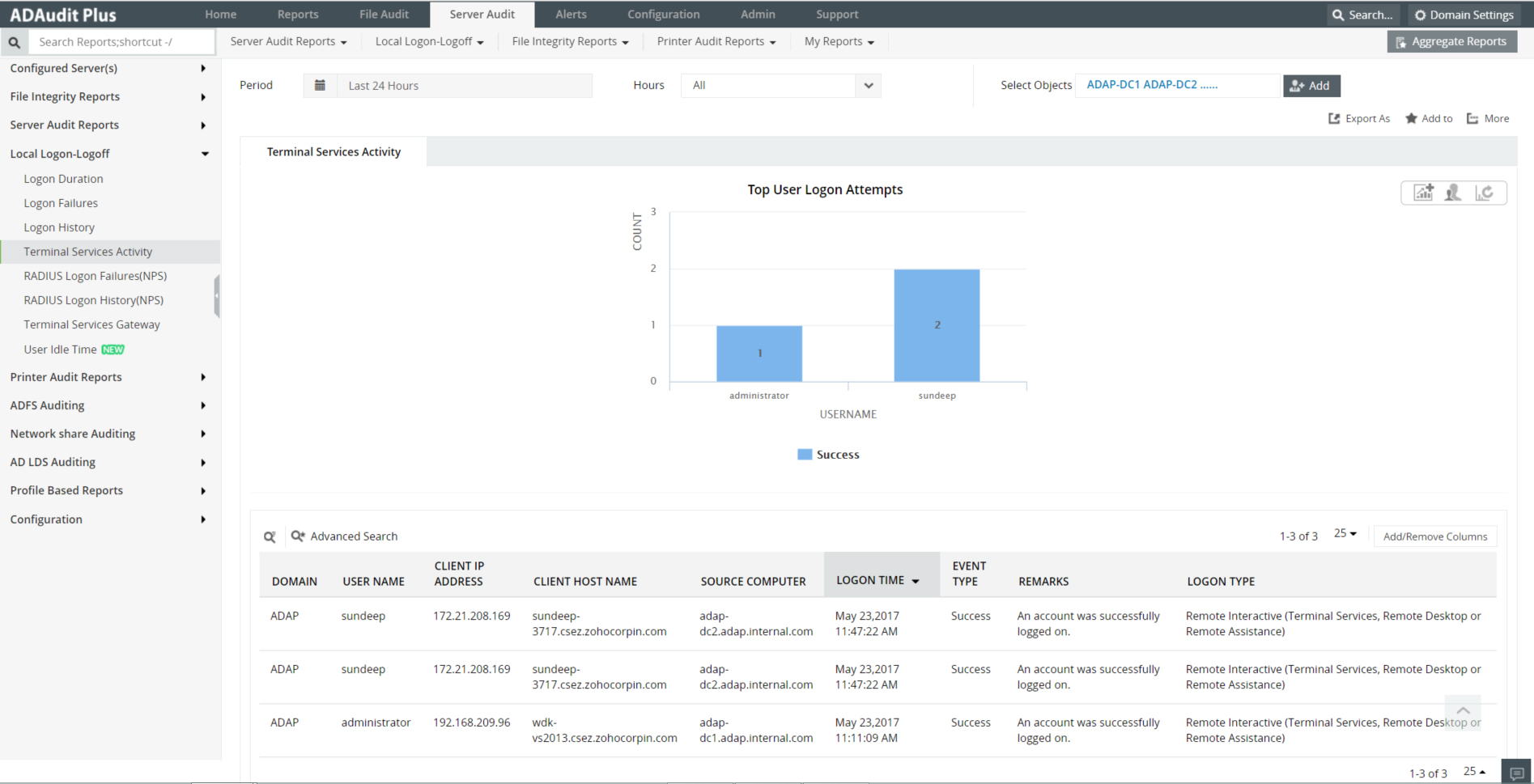
Task: Open the chat icon at bottom right
Action: point(1517,773)
